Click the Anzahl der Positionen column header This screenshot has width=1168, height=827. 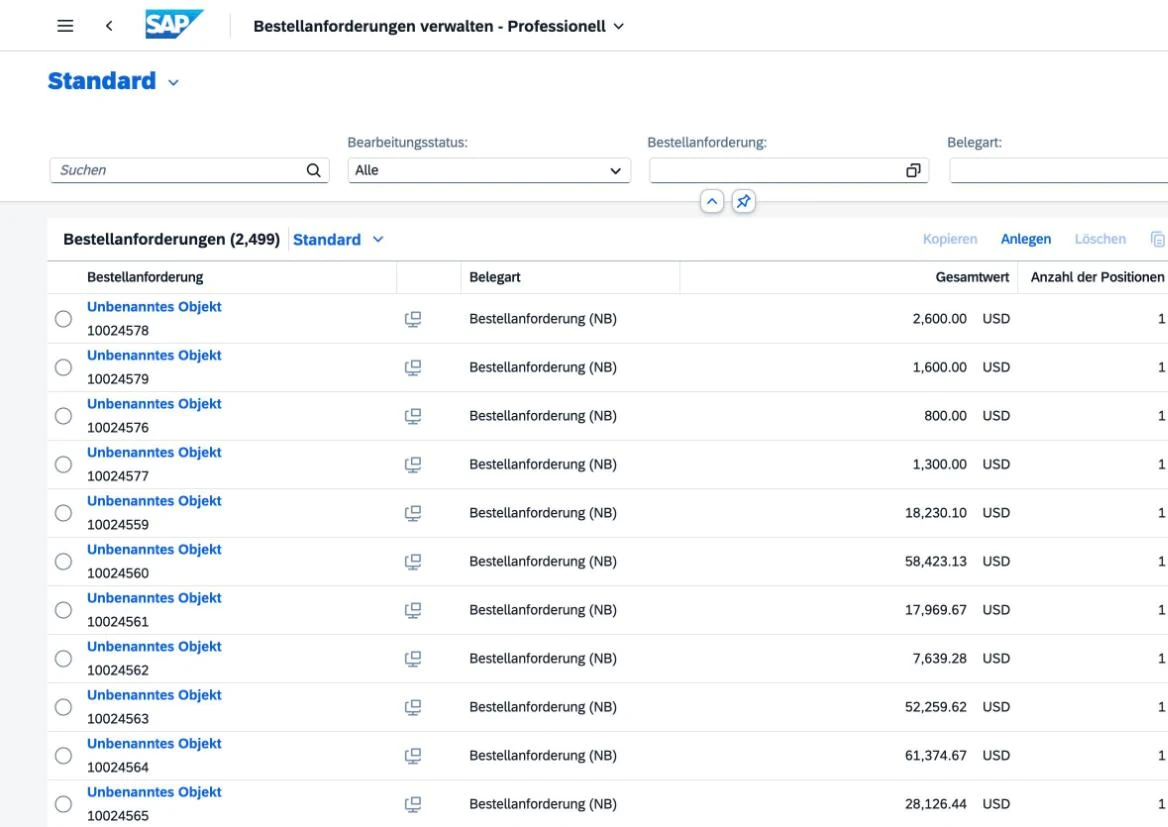1096,277
